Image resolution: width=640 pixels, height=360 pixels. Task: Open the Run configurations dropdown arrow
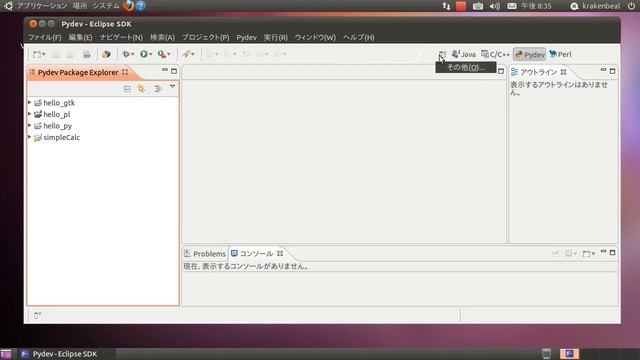151,54
